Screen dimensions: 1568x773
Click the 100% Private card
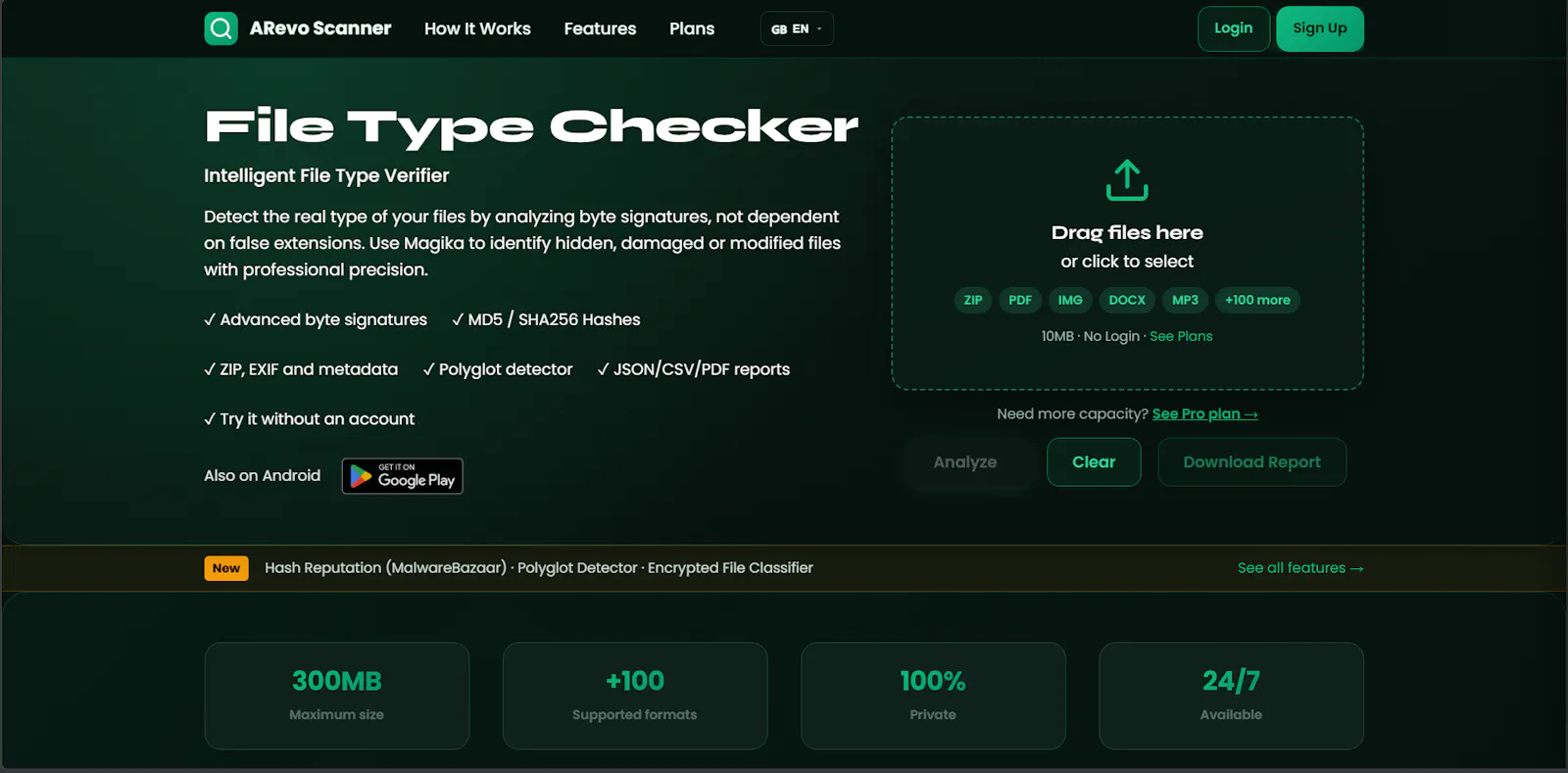click(933, 696)
